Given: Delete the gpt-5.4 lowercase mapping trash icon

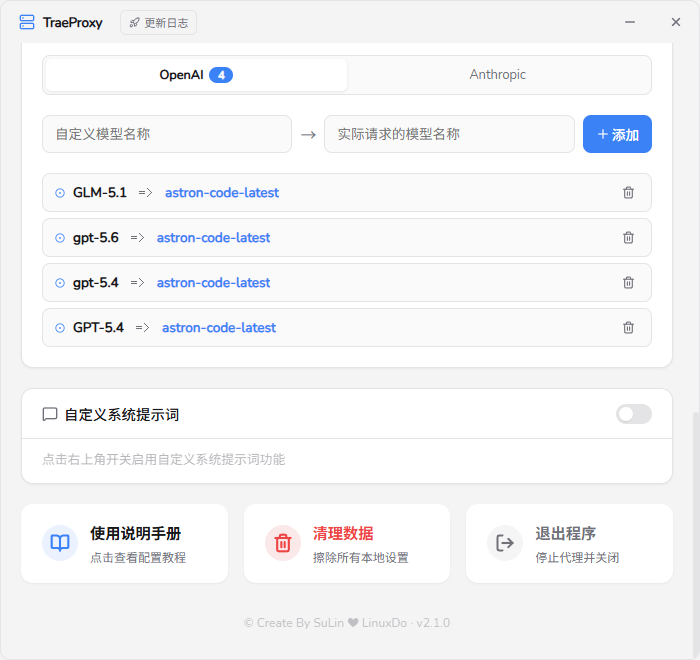Looking at the screenshot, I should tap(628, 283).
